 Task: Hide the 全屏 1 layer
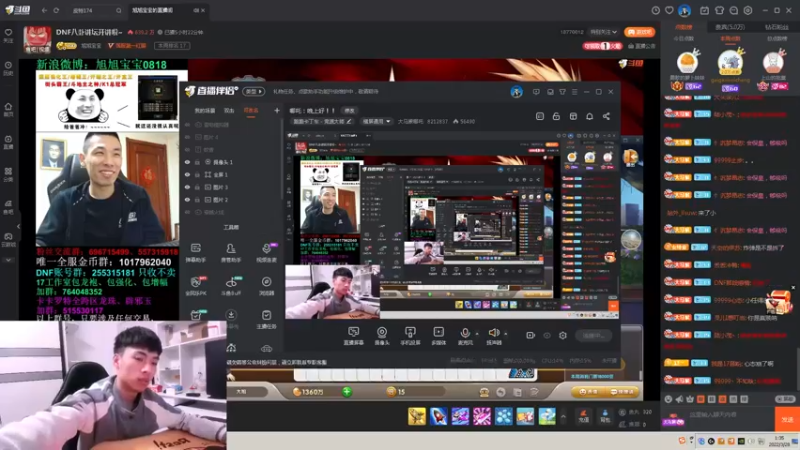(x=187, y=175)
